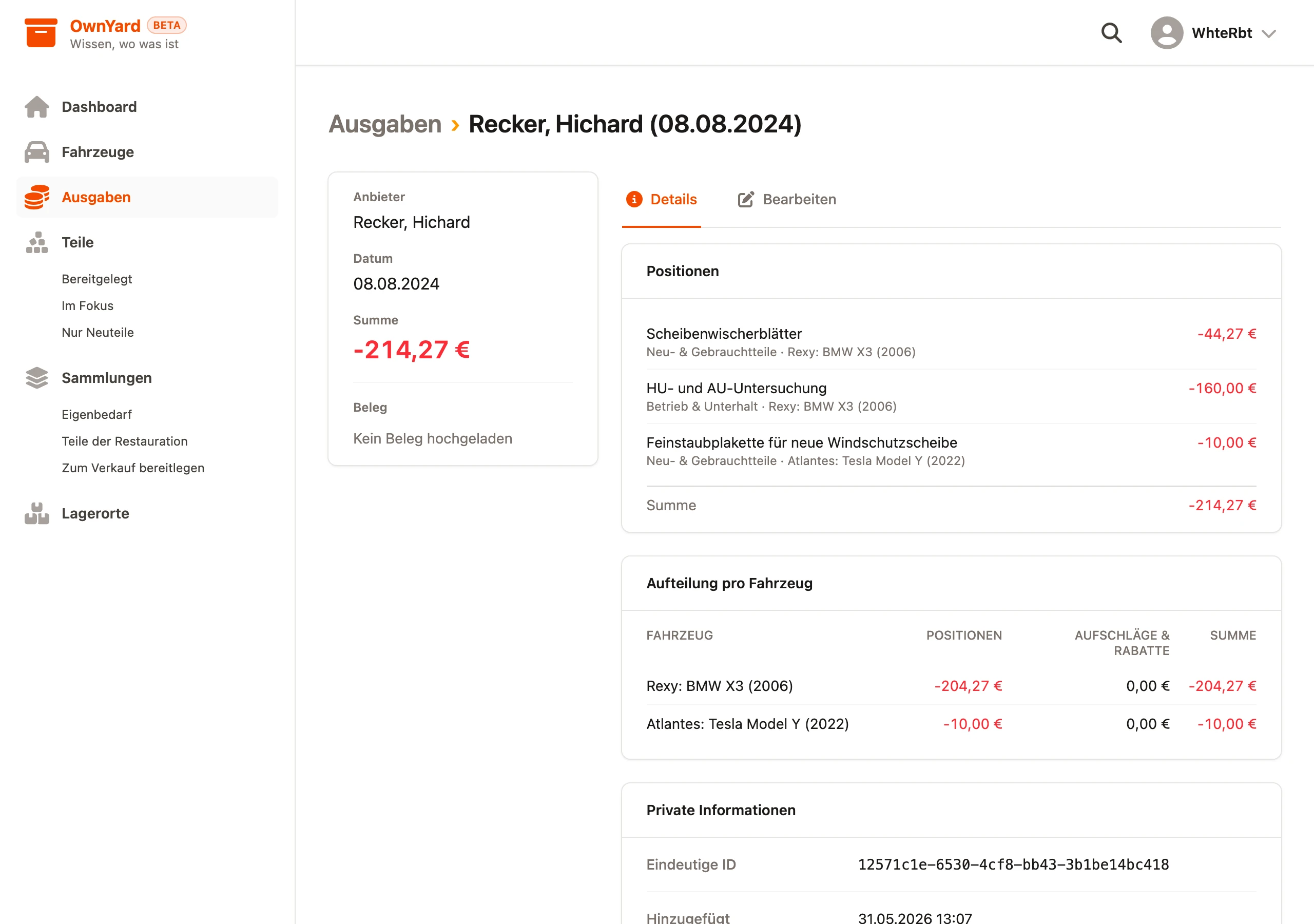1314x924 pixels.
Task: Click the Positionen section header
Action: [x=682, y=272]
